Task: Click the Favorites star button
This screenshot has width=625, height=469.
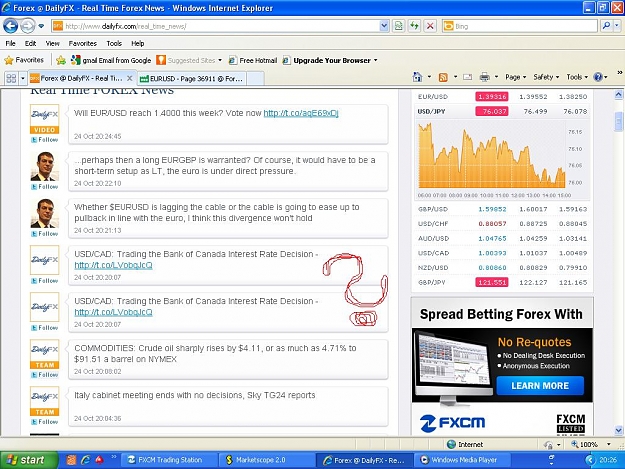Action: coord(24,60)
